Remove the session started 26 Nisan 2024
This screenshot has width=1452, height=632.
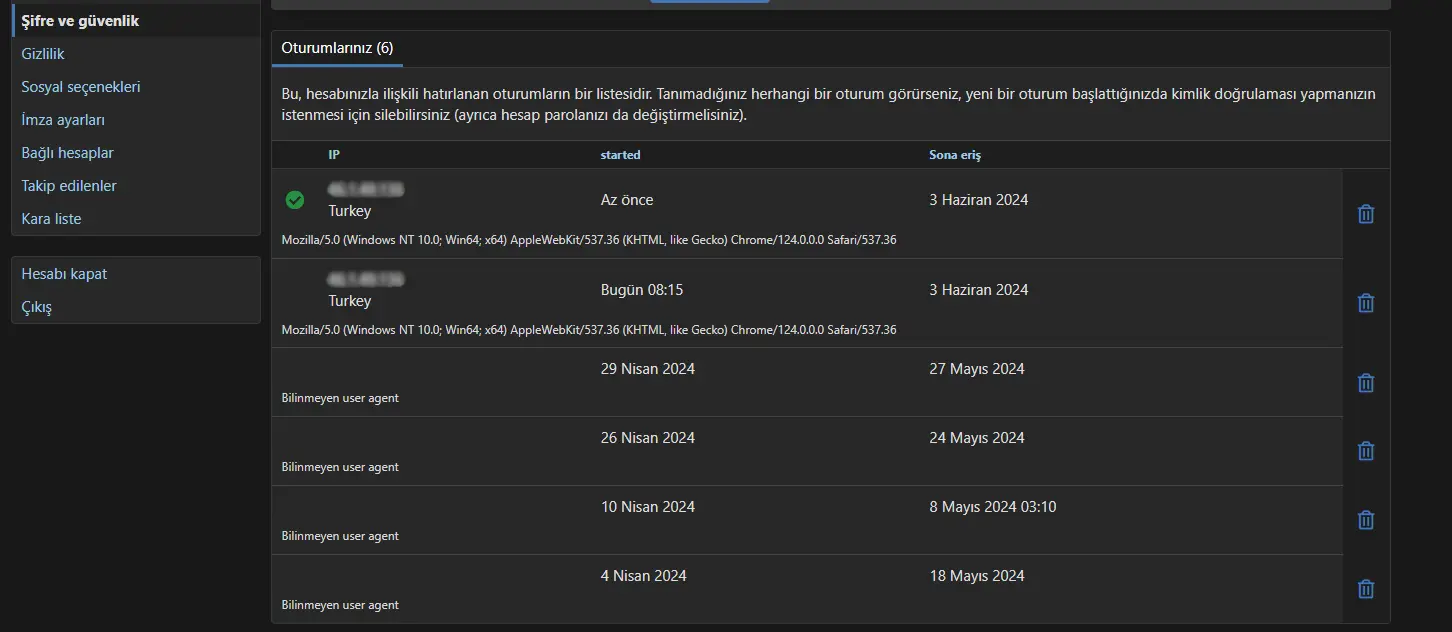1366,451
